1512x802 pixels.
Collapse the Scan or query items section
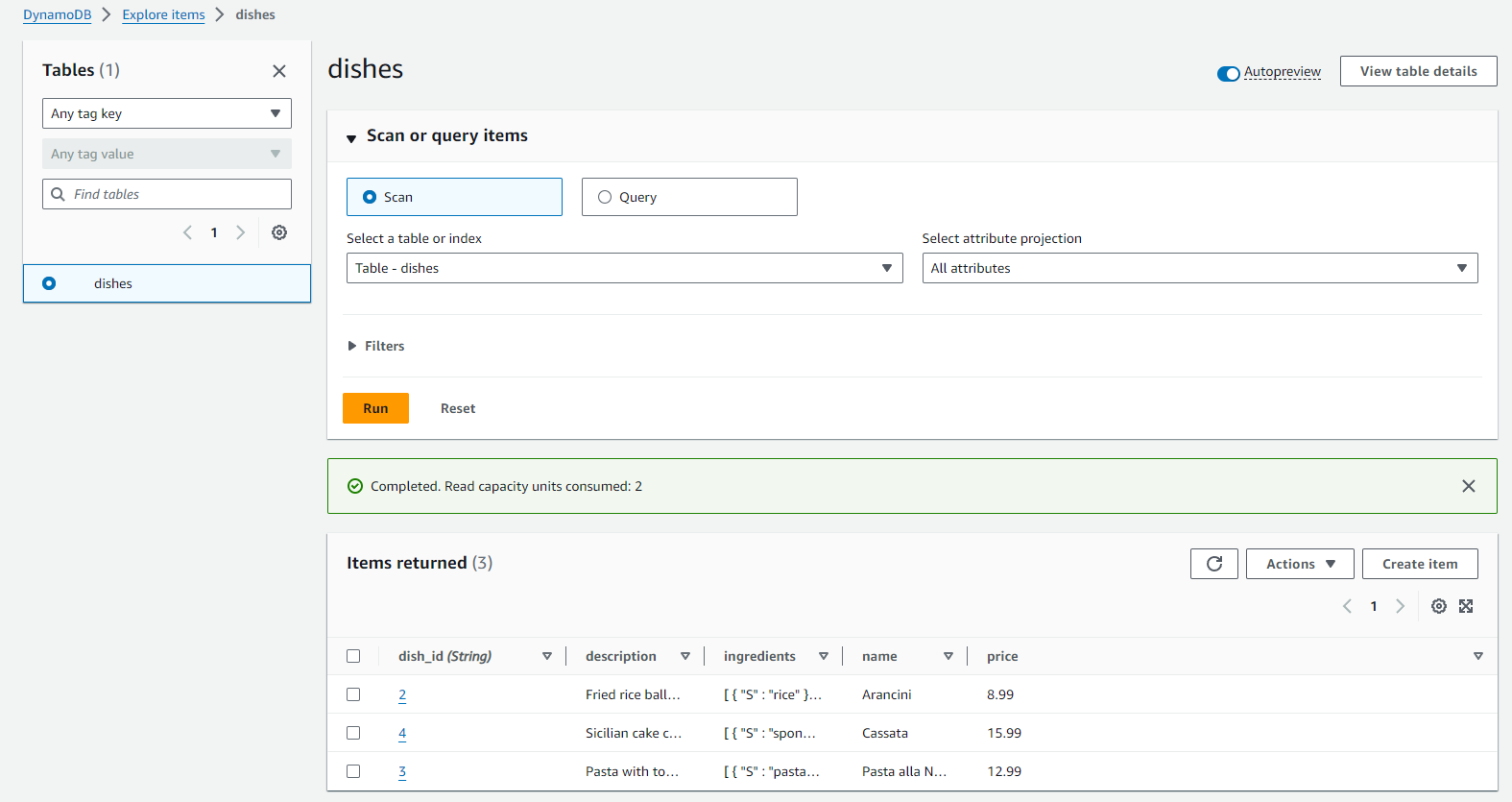click(x=351, y=138)
